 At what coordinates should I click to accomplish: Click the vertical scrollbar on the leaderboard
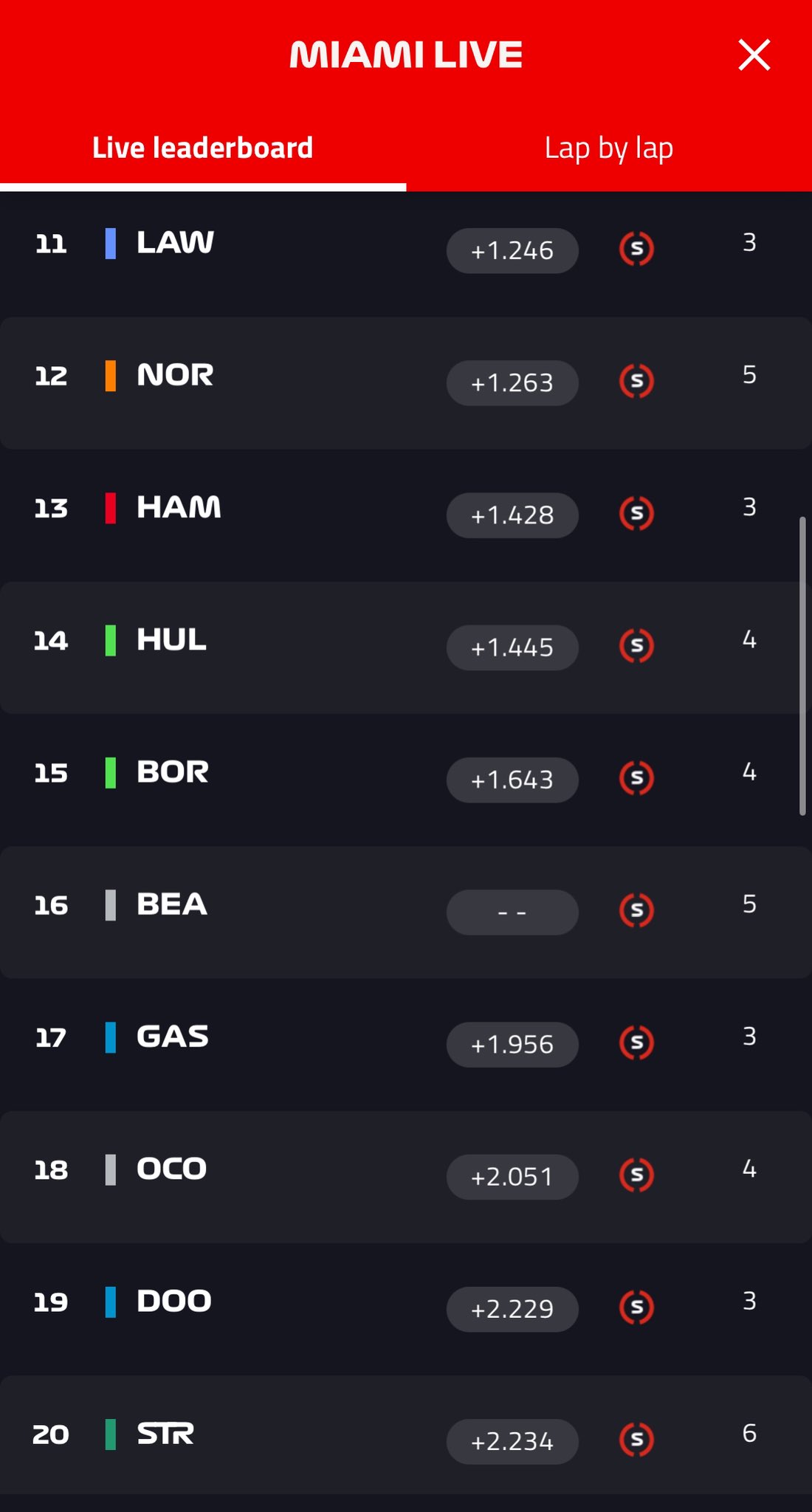tap(802, 666)
